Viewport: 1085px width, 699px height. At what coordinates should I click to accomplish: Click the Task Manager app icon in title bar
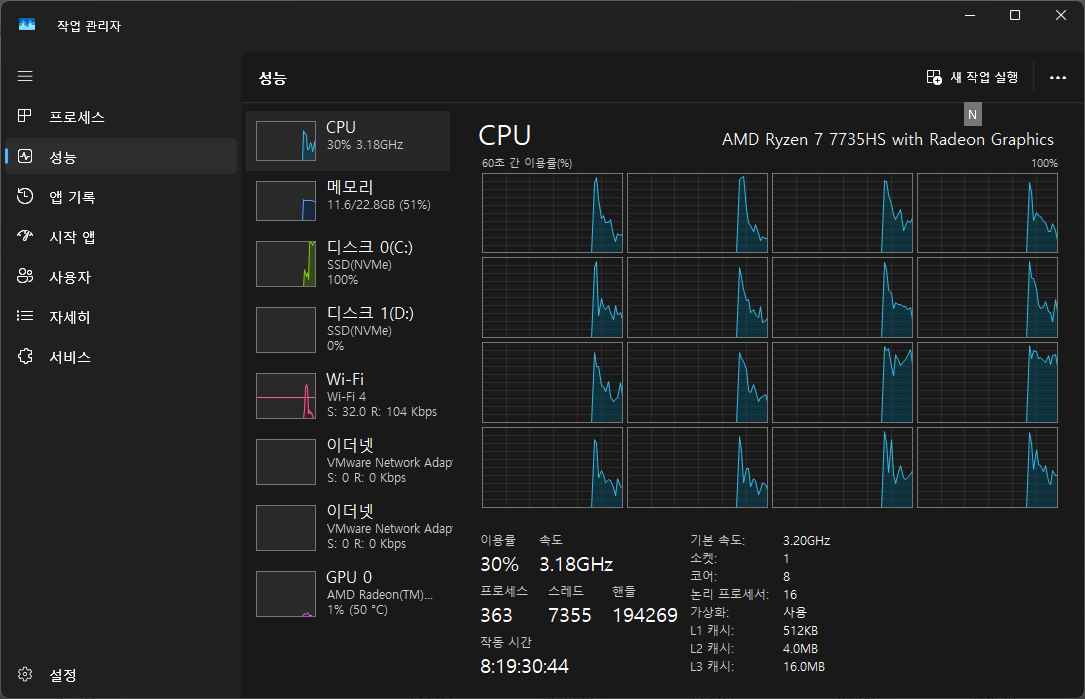(x=27, y=26)
